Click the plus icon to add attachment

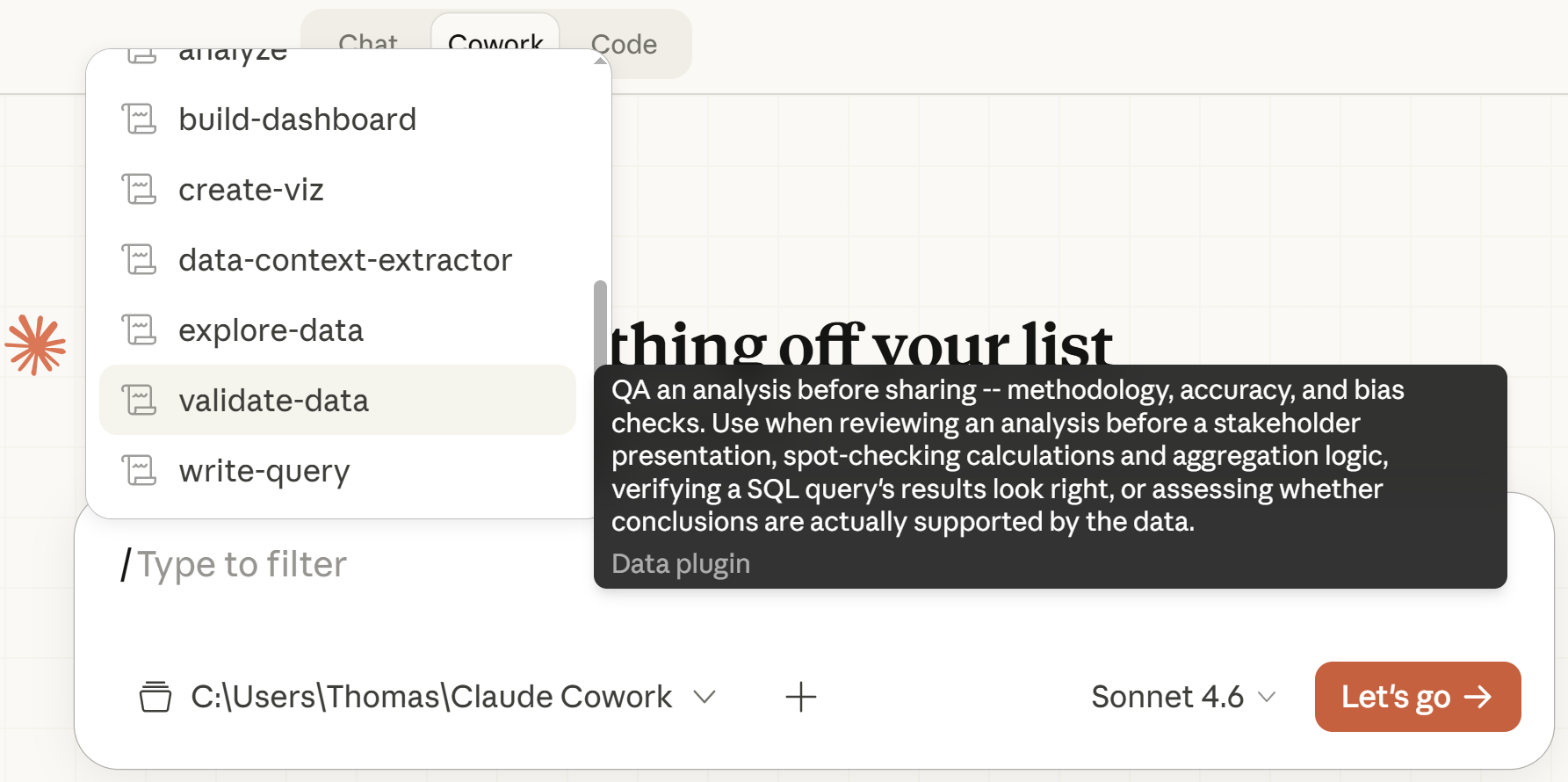800,697
